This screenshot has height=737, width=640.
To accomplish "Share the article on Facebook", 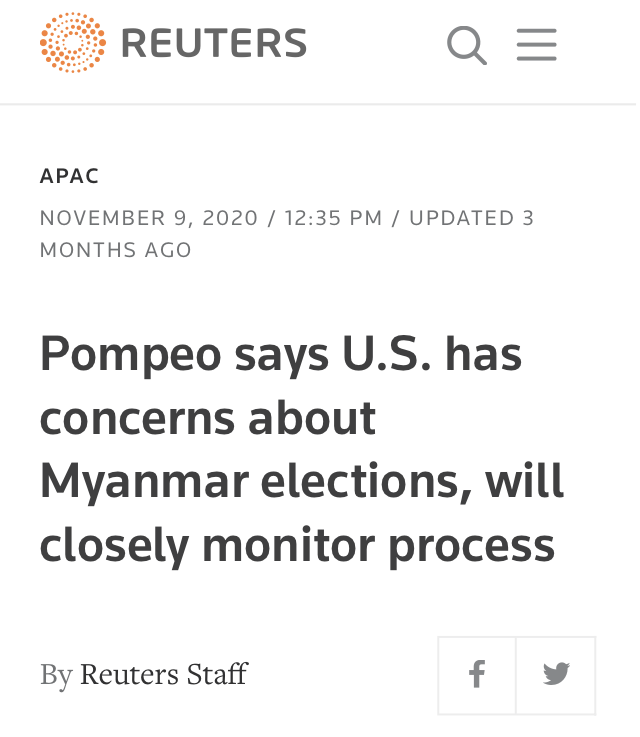I will click(x=476, y=675).
